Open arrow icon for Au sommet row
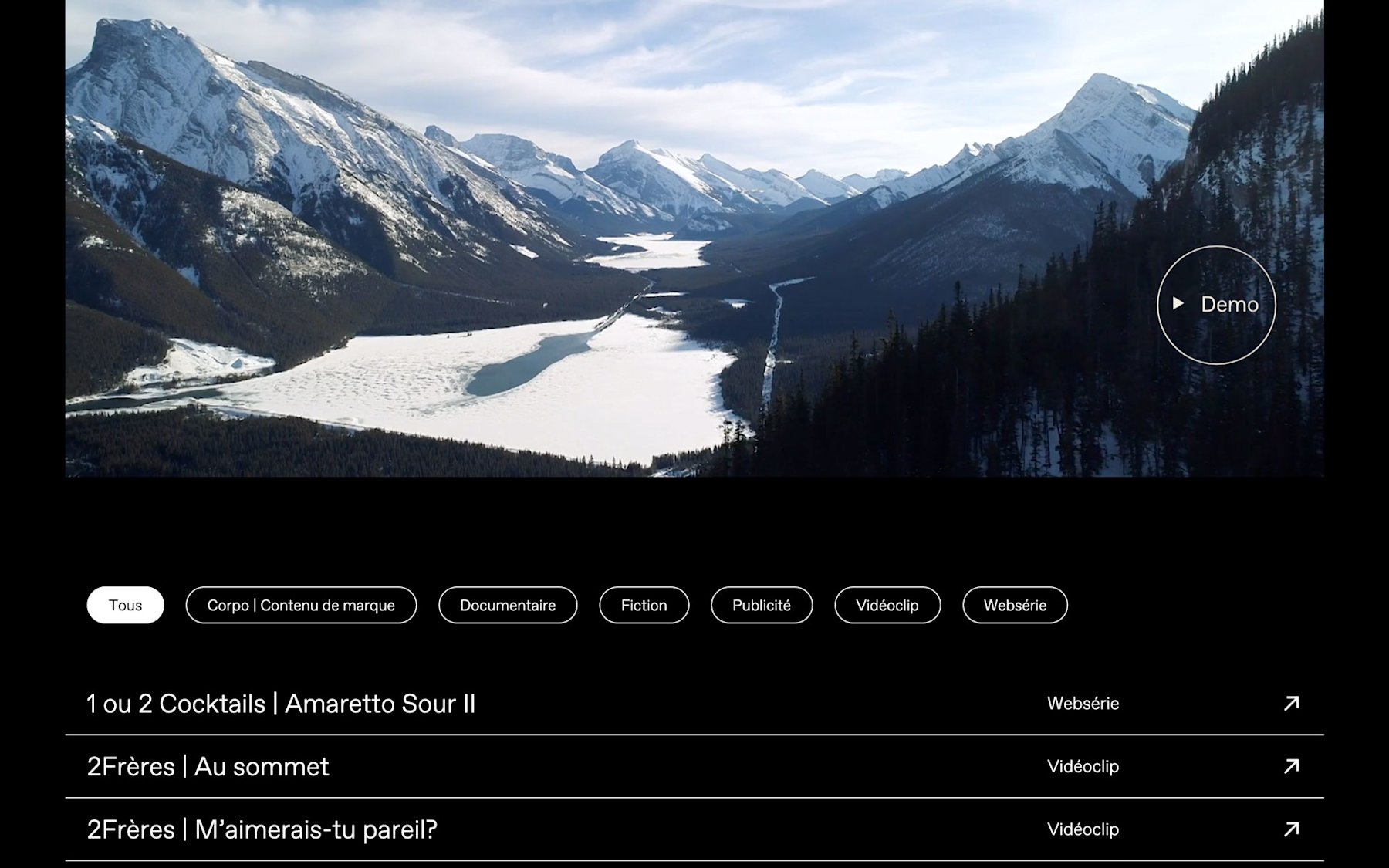The width and height of the screenshot is (1389, 868). pyautogui.click(x=1291, y=766)
